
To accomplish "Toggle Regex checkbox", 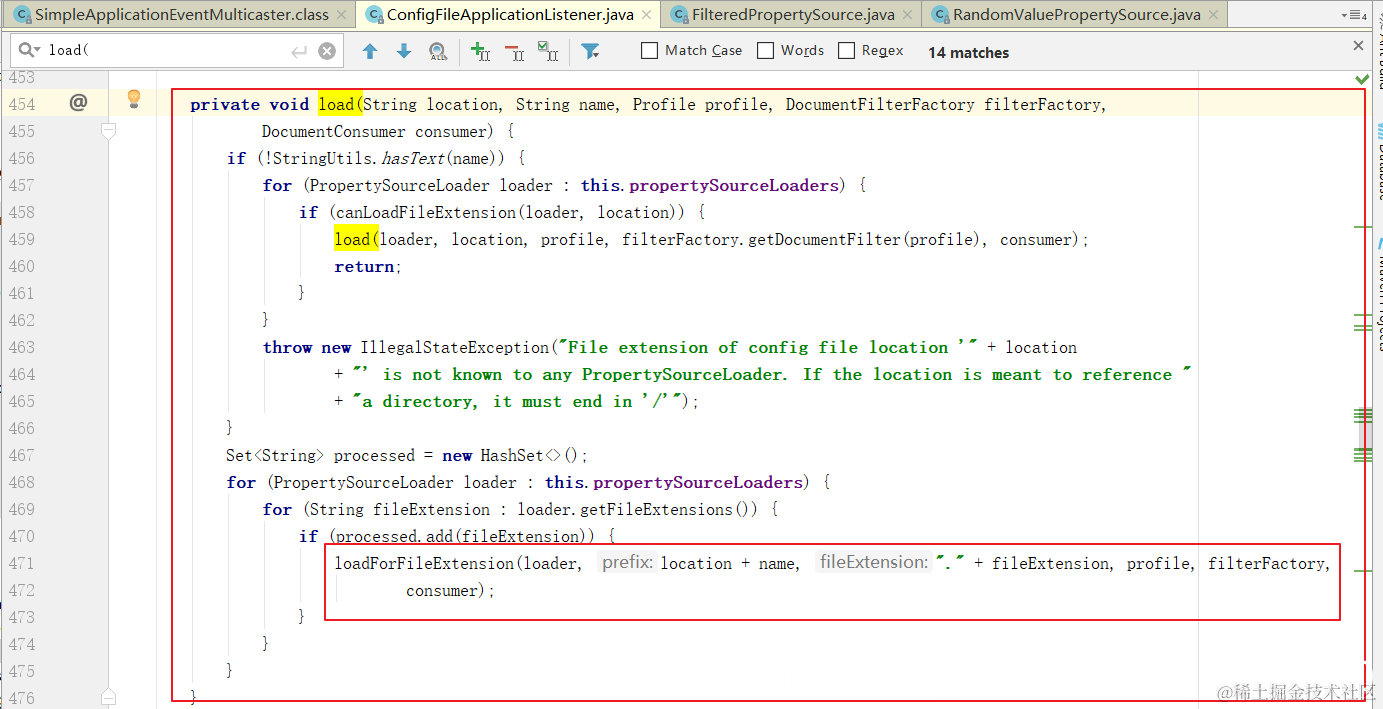I will pos(847,51).
